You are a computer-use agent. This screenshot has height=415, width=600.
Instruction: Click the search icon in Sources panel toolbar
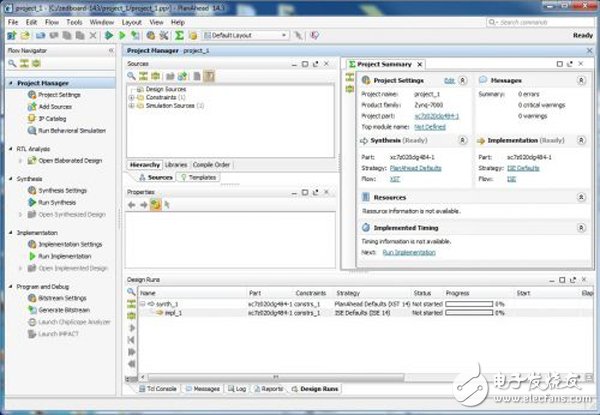pyautogui.click(x=132, y=75)
